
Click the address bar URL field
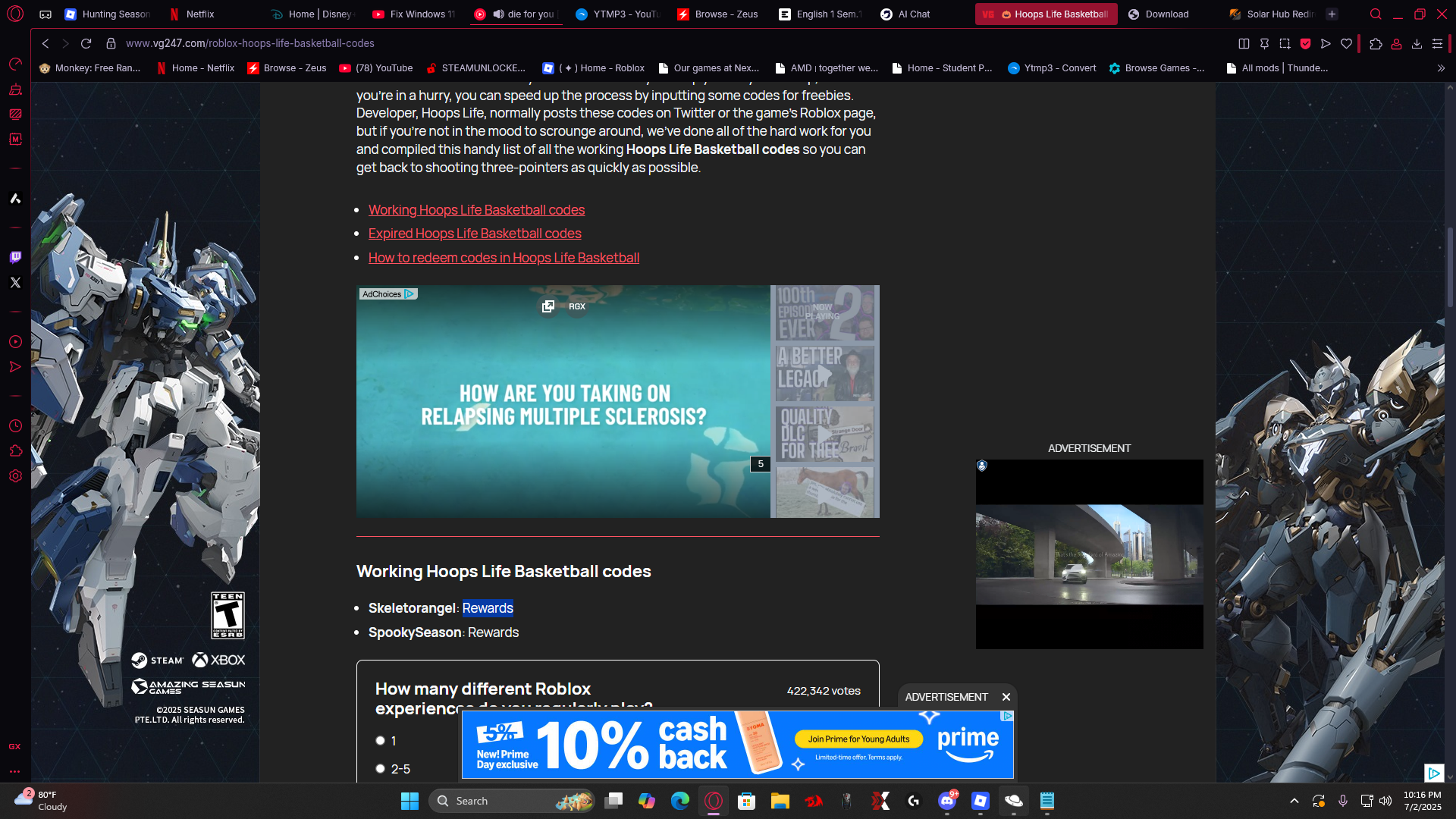pyautogui.click(x=249, y=44)
